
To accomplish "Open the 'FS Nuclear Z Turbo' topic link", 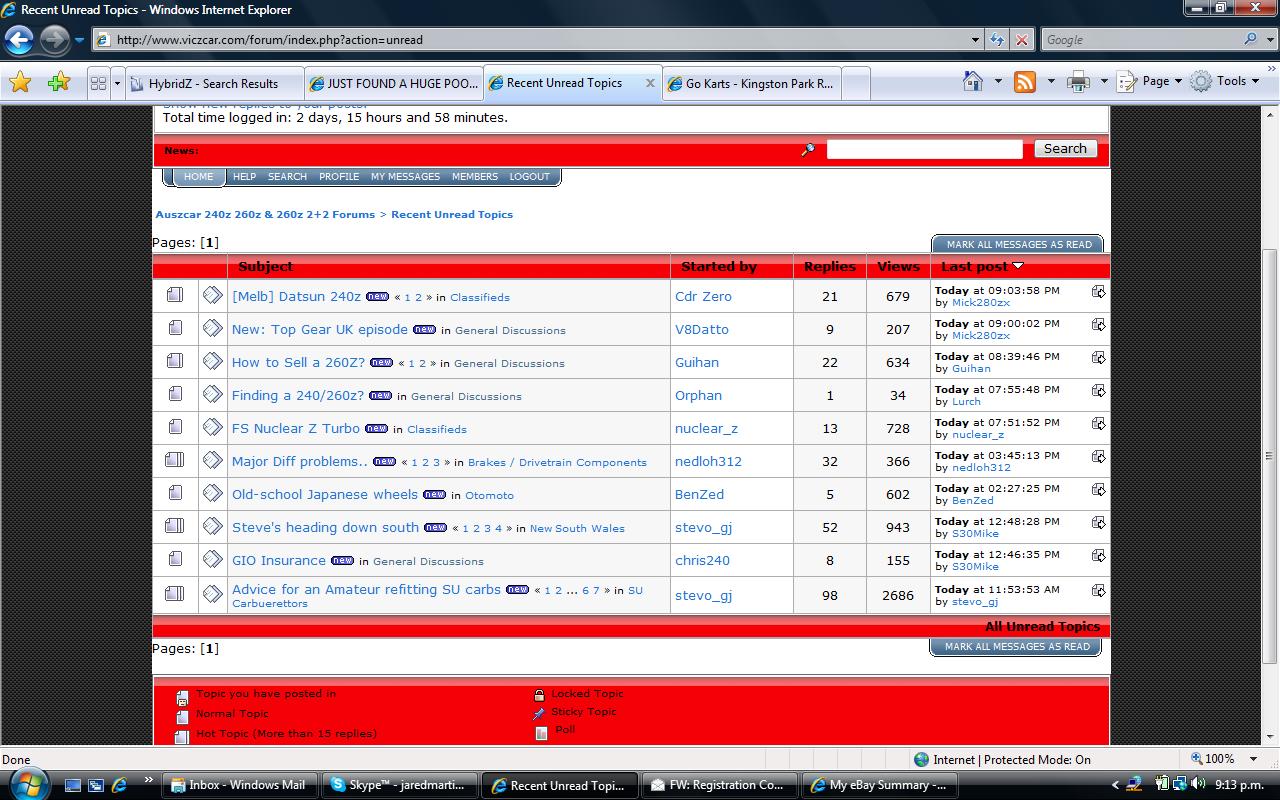I will tap(295, 428).
